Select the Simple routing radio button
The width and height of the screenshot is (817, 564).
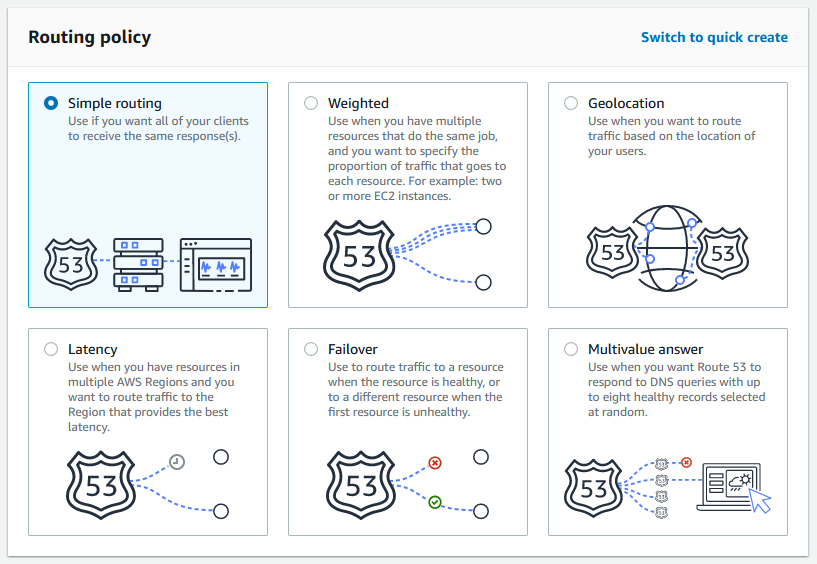[x=51, y=103]
